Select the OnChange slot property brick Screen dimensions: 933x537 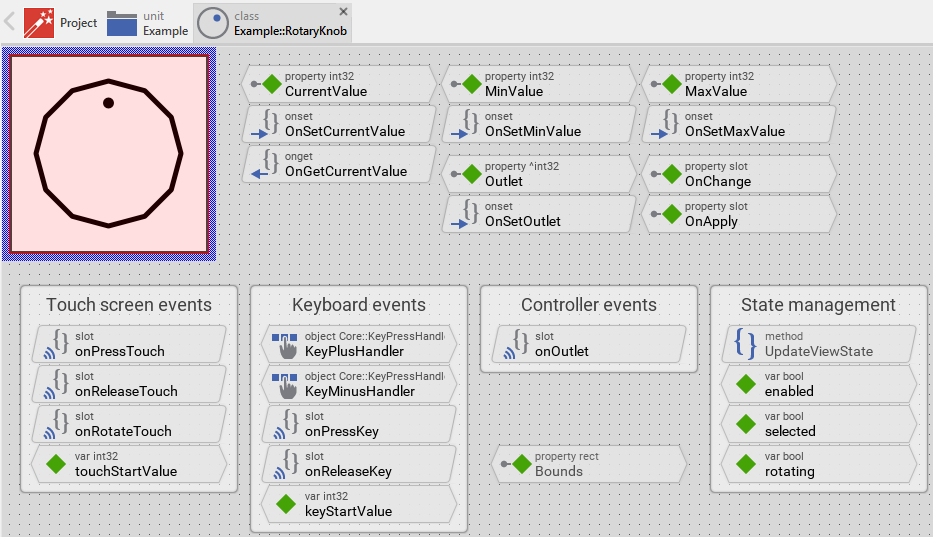(736, 174)
